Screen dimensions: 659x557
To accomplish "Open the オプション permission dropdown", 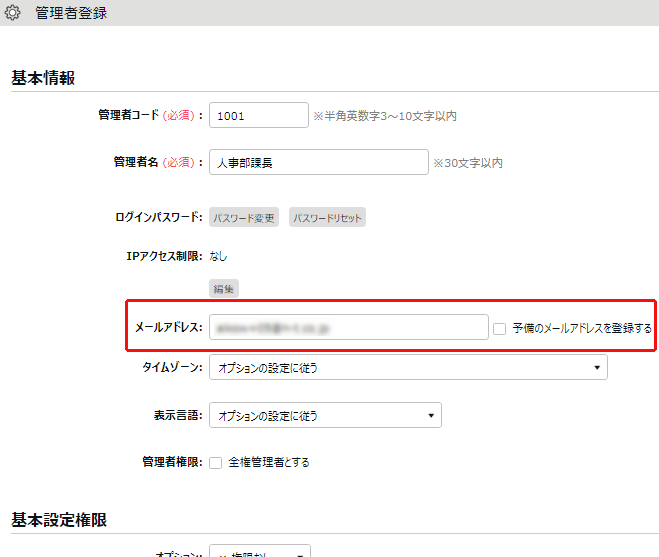I will click(260, 551).
